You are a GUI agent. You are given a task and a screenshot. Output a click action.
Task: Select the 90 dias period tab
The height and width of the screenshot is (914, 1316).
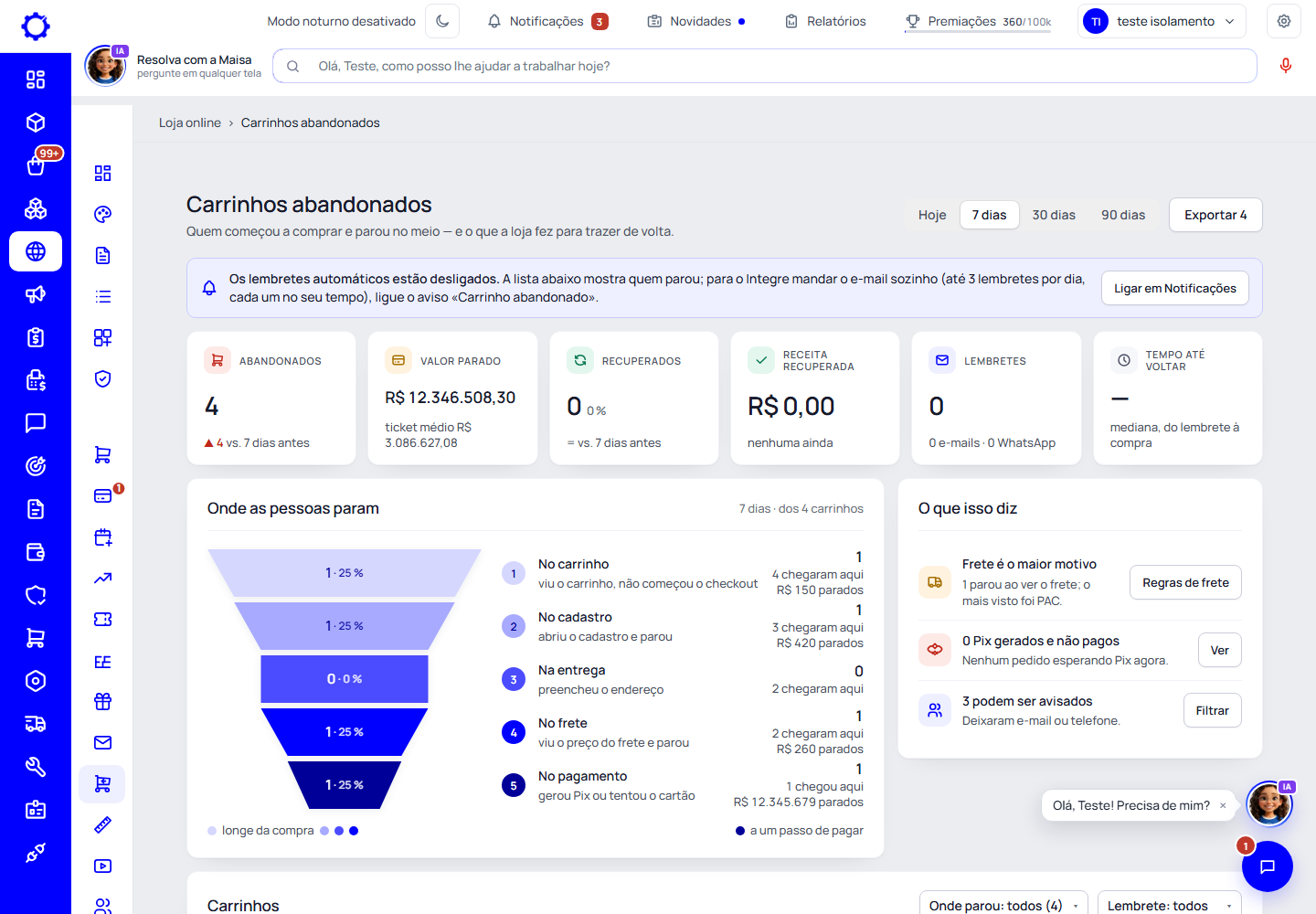1123,215
